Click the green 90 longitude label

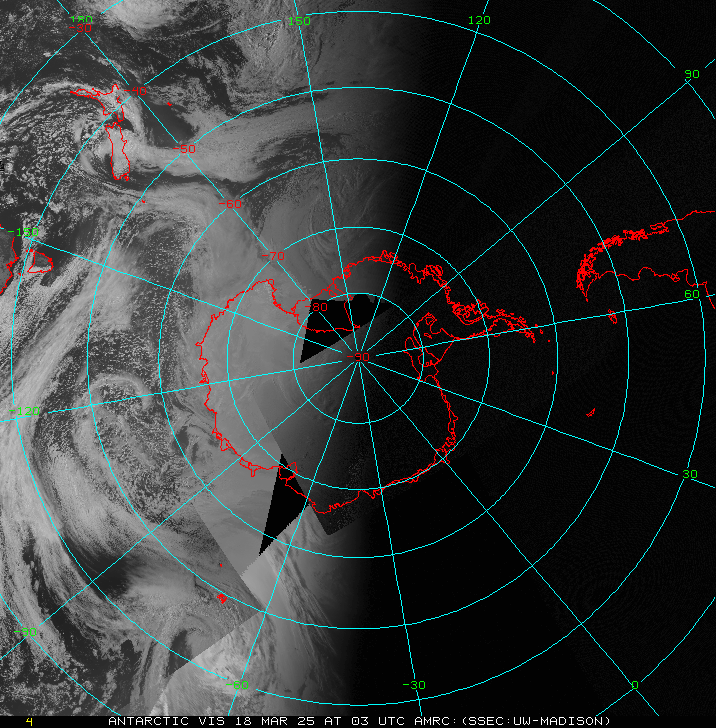point(692,74)
